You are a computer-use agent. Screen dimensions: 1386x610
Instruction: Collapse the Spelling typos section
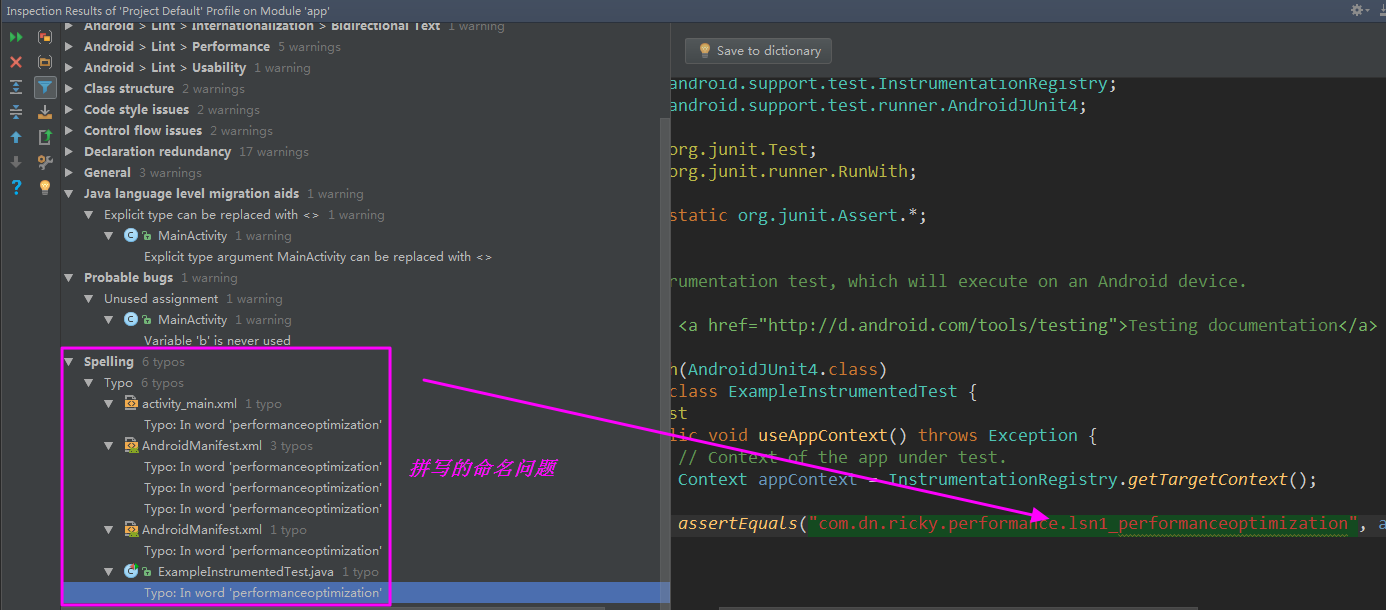(68, 361)
